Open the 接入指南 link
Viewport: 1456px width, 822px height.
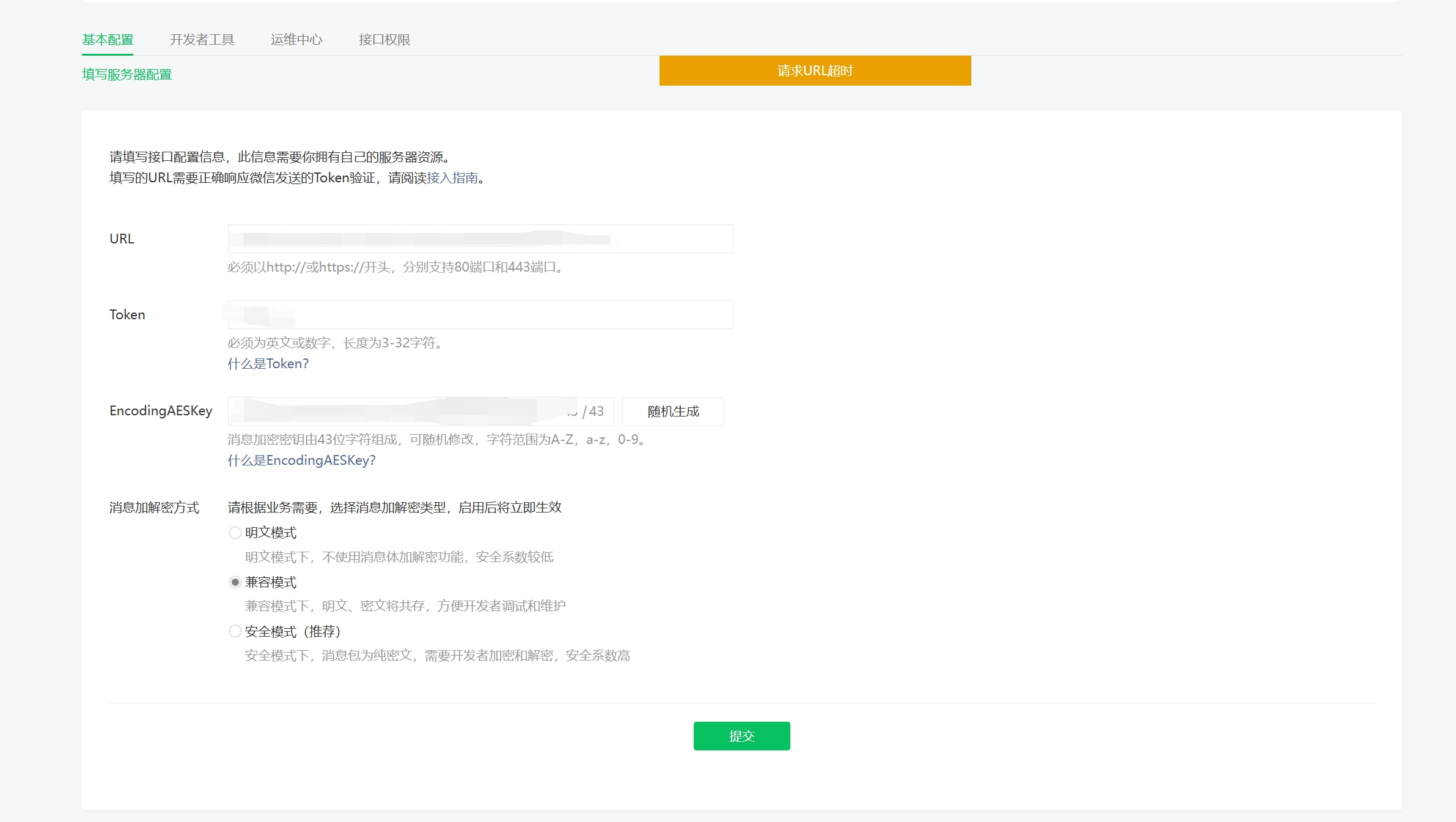452,178
